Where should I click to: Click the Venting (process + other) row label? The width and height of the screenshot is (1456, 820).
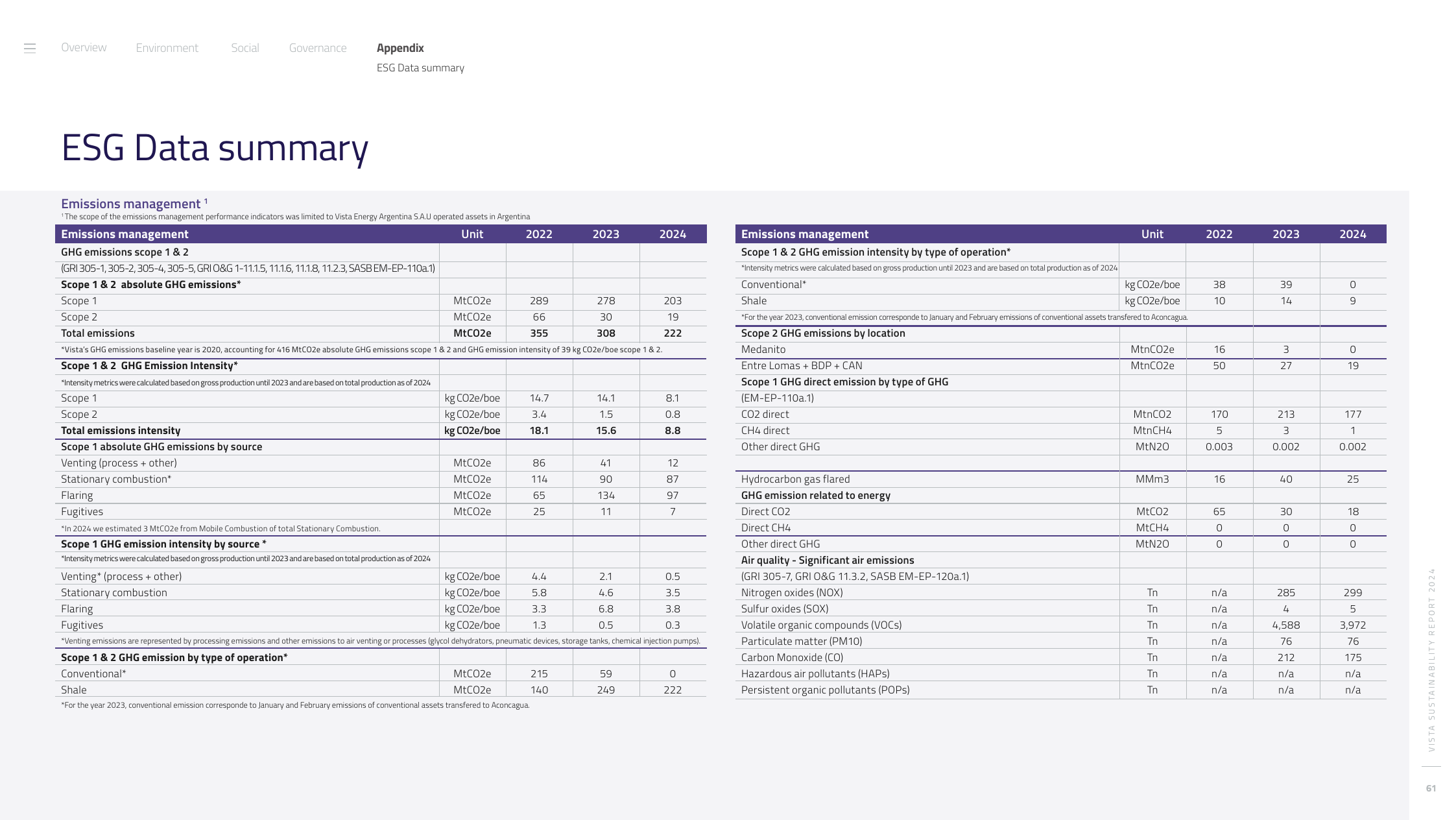(119, 463)
